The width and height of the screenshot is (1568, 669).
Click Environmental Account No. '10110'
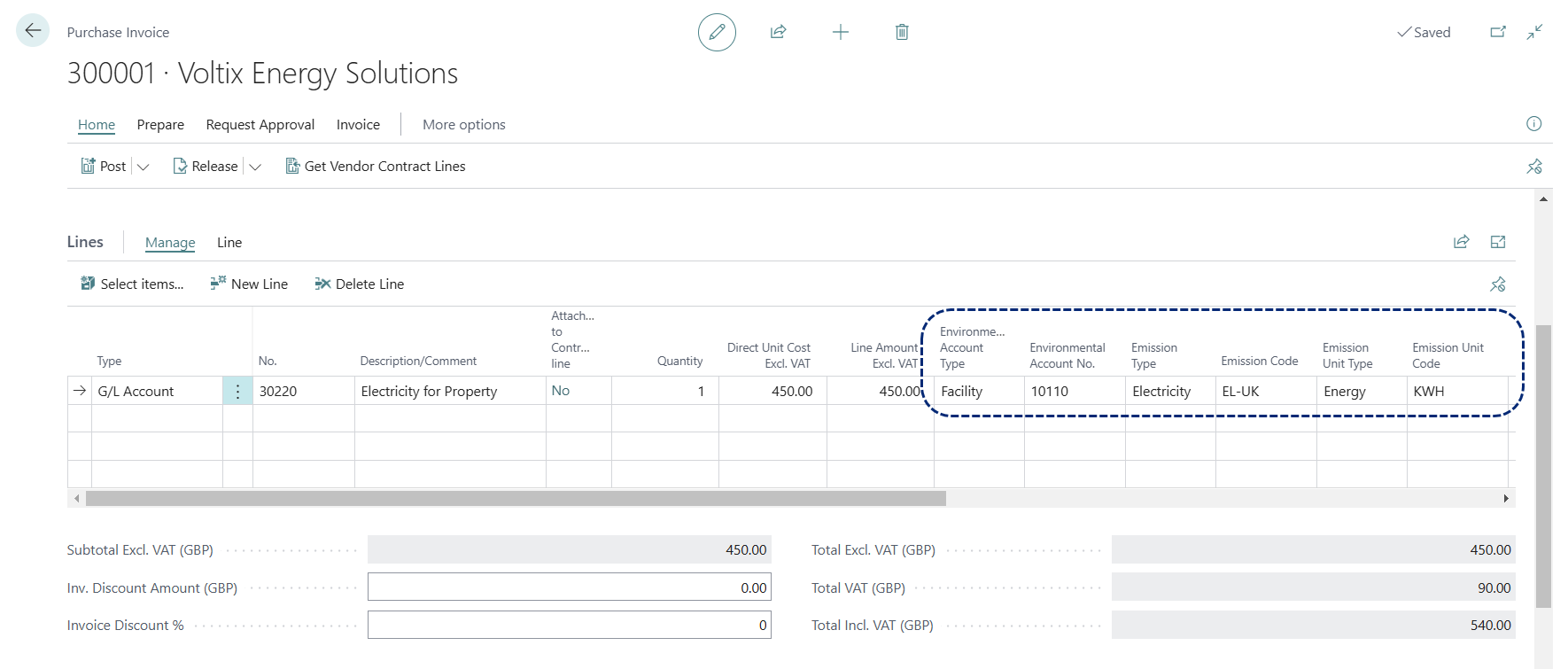1075,391
